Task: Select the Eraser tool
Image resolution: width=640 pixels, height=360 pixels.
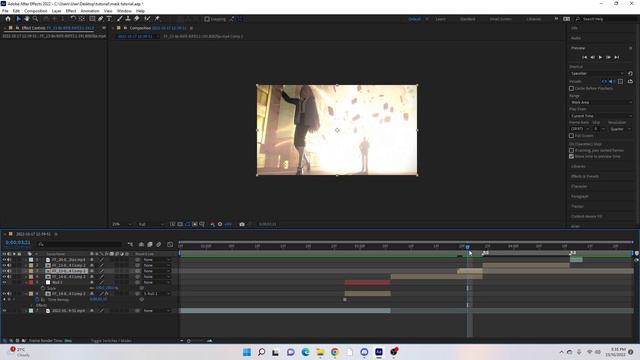Action: [137, 19]
